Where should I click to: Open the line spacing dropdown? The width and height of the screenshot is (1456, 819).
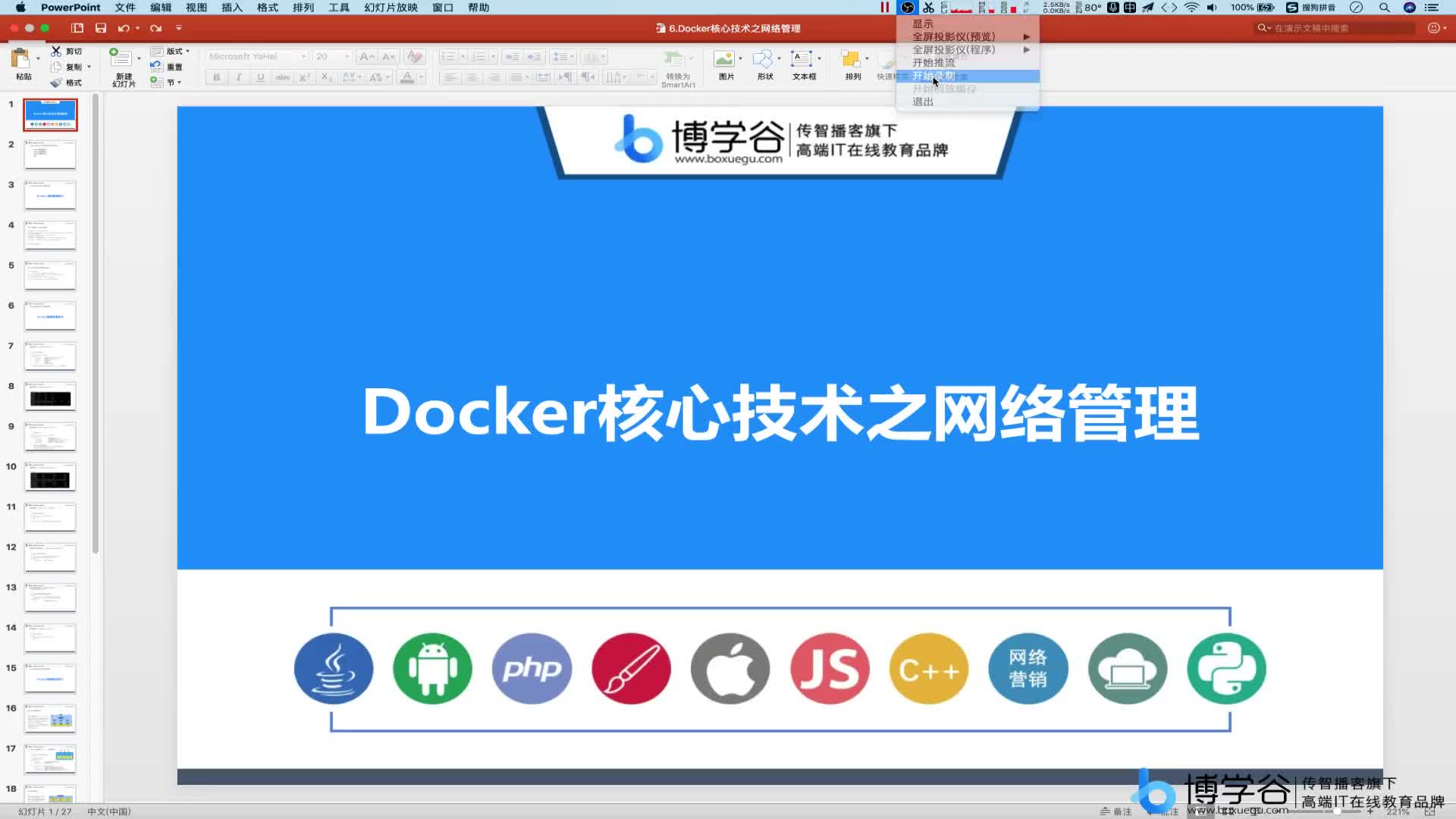(563, 57)
